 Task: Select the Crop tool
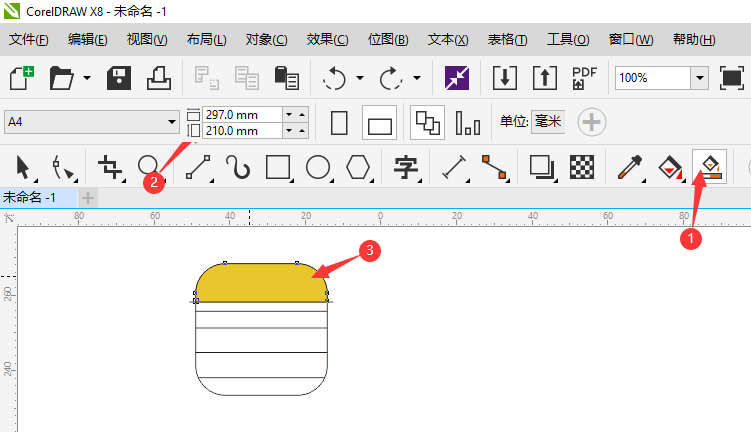107,166
